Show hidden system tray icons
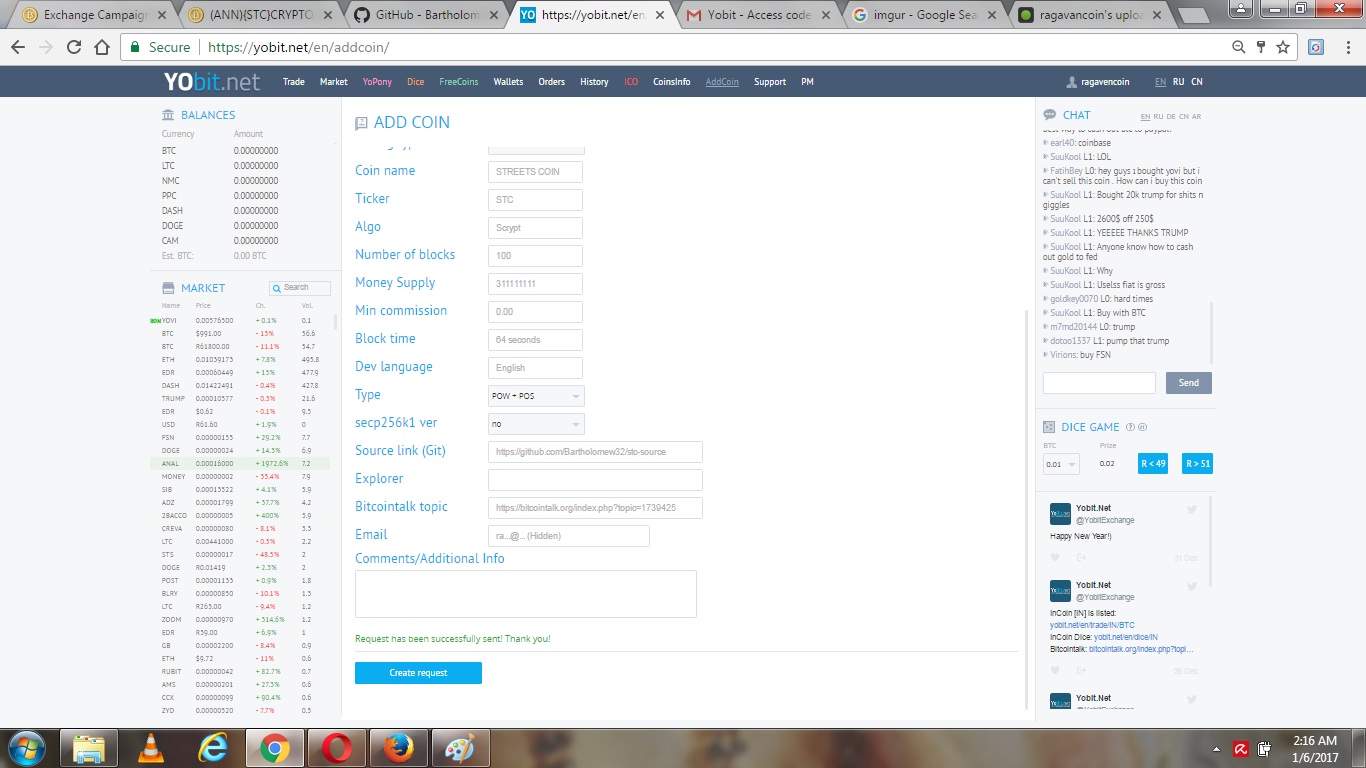Viewport: 1366px width, 768px height. [1216, 748]
